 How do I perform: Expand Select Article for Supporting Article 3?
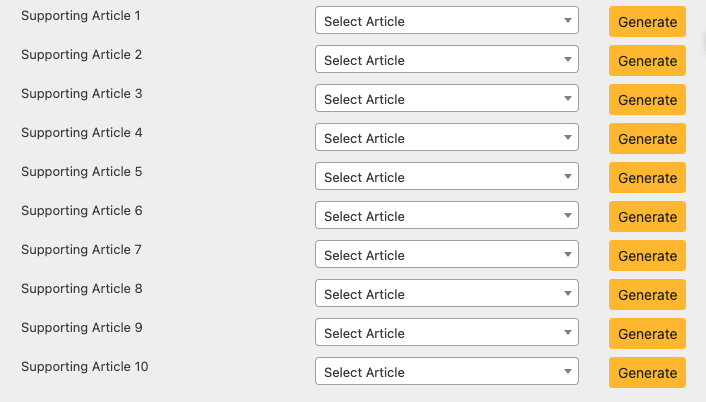tap(446, 99)
